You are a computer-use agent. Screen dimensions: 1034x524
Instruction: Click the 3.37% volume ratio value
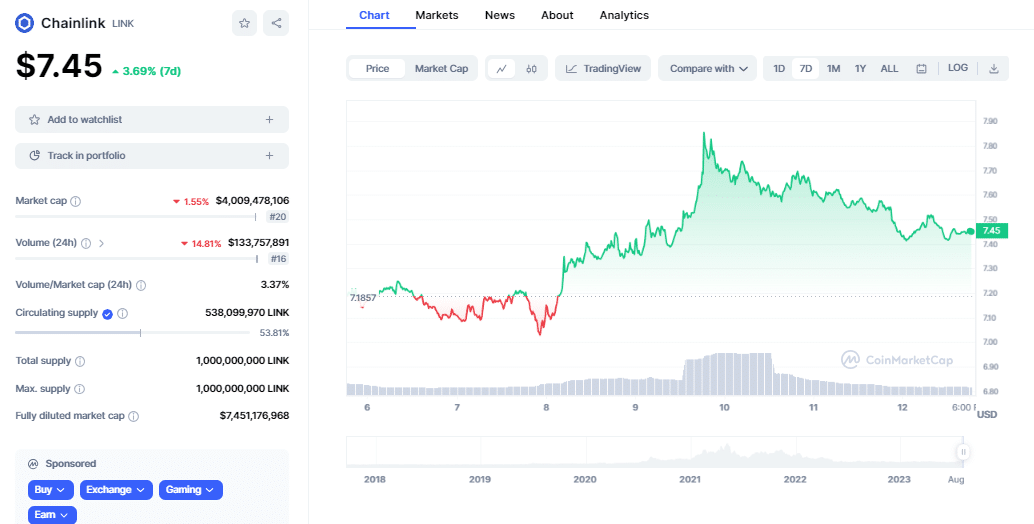click(x=274, y=285)
